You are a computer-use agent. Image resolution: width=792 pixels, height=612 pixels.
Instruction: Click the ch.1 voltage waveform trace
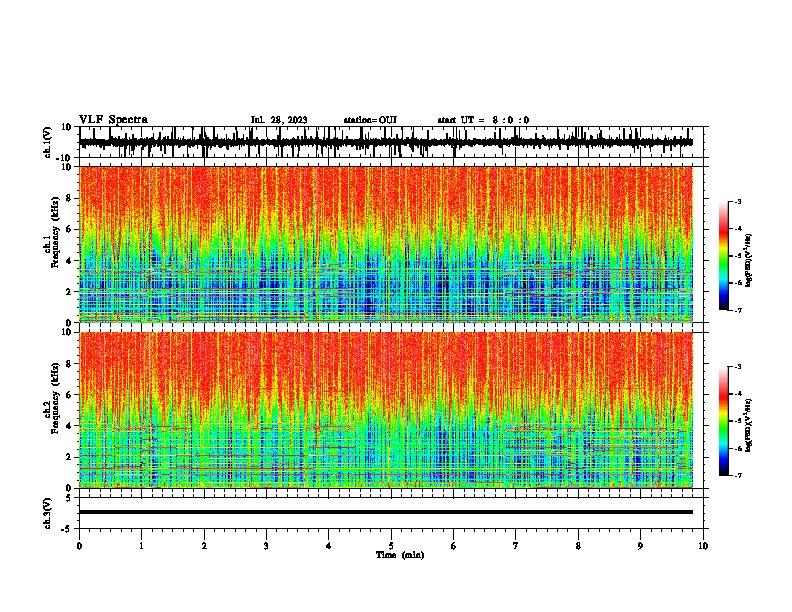386,142
